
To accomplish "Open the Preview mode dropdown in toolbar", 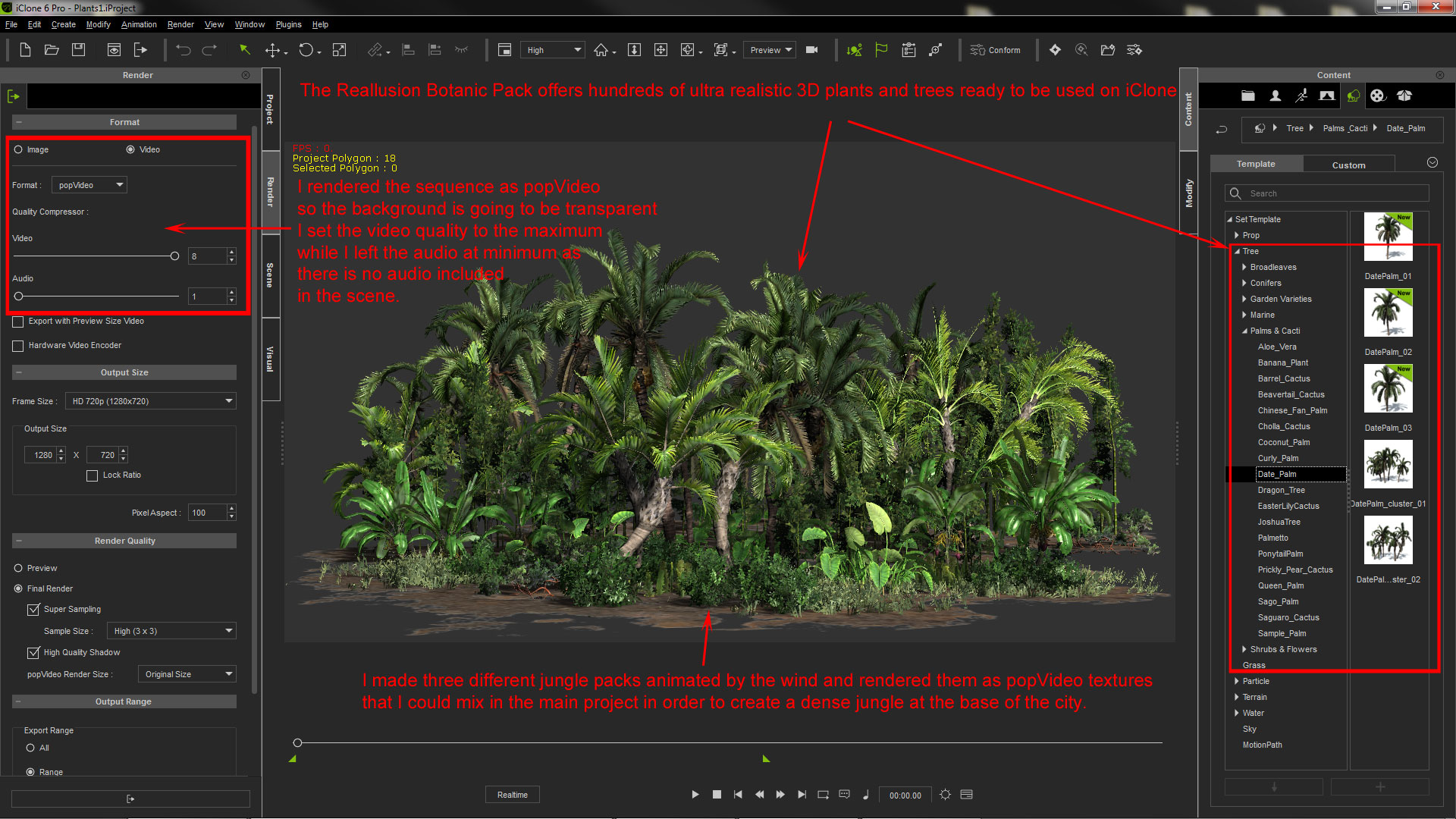I will 770,50.
